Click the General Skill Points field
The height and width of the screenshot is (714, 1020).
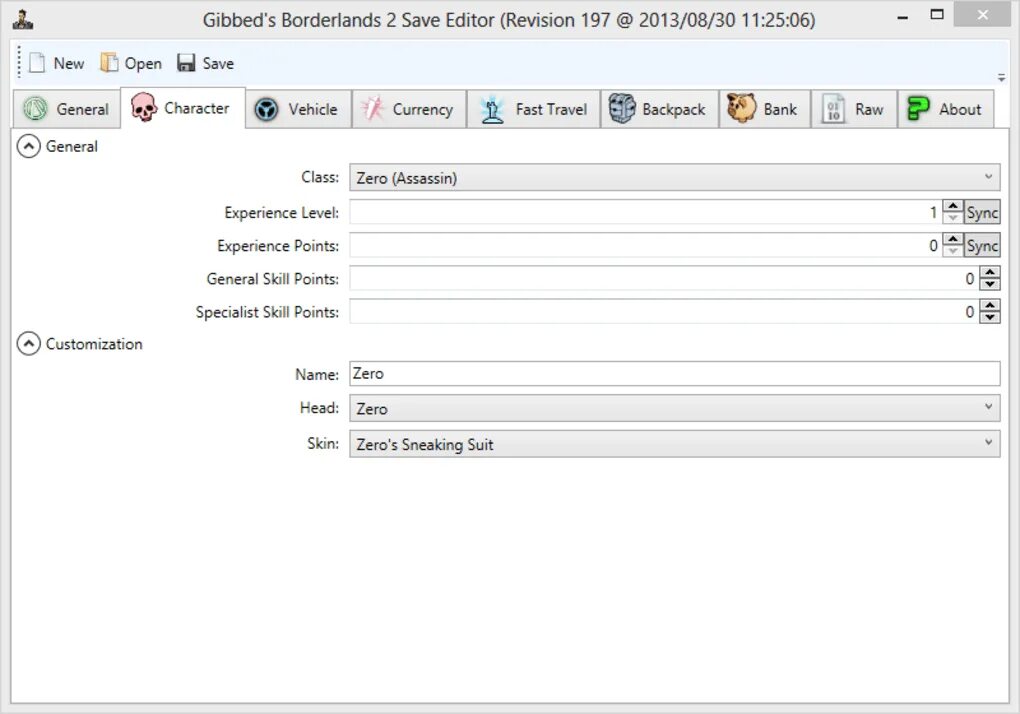665,279
